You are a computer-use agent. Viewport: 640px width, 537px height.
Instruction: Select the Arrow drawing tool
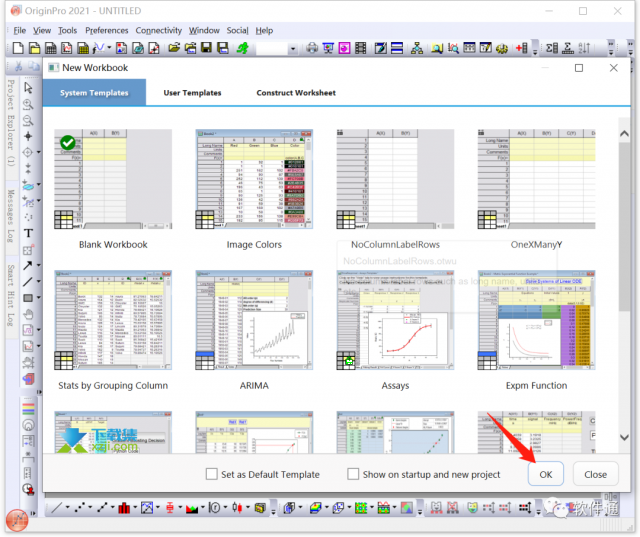click(x=28, y=265)
